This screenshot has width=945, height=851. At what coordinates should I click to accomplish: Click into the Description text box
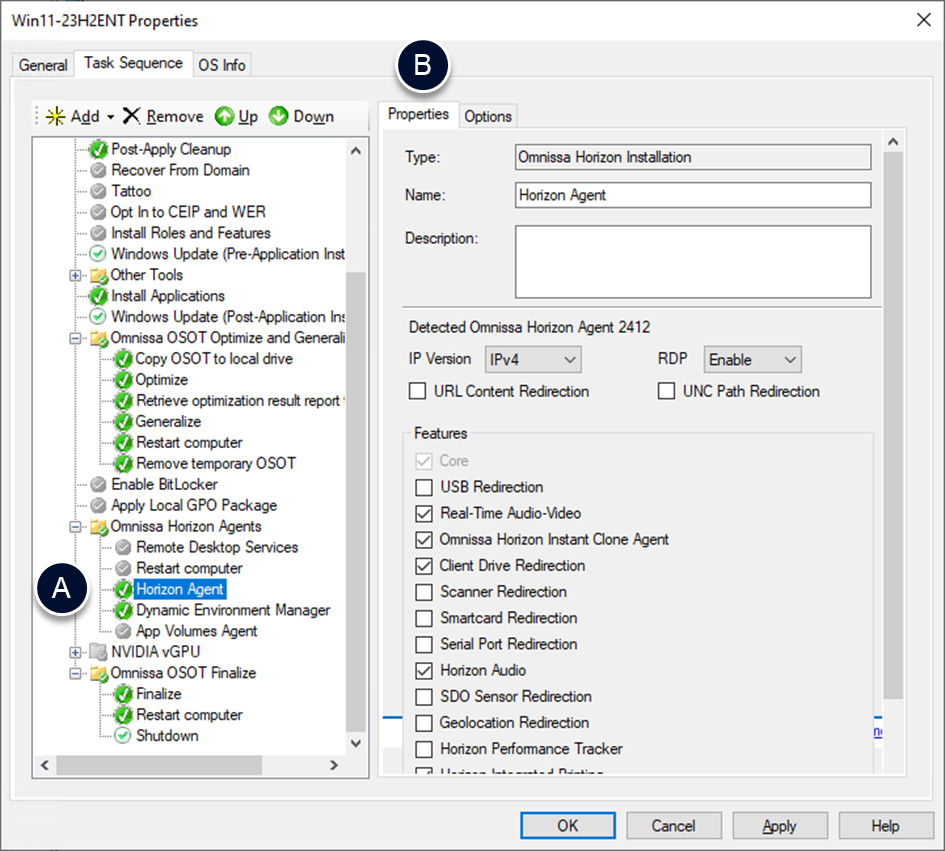pyautogui.click(x=692, y=261)
